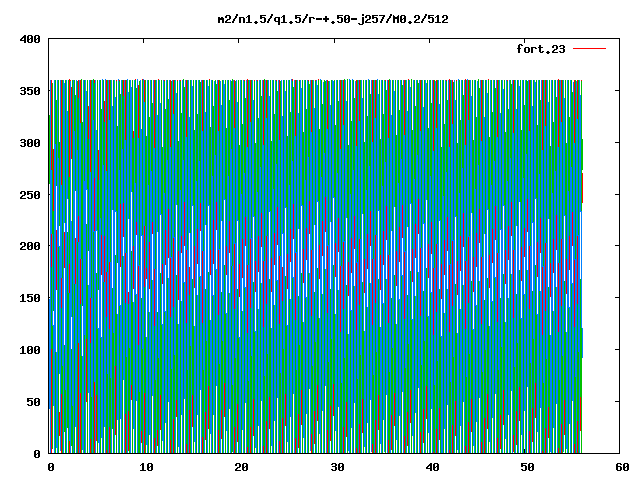Screen dimensions: 640x480
Task: Click x-axis label 10
Action: (146, 467)
